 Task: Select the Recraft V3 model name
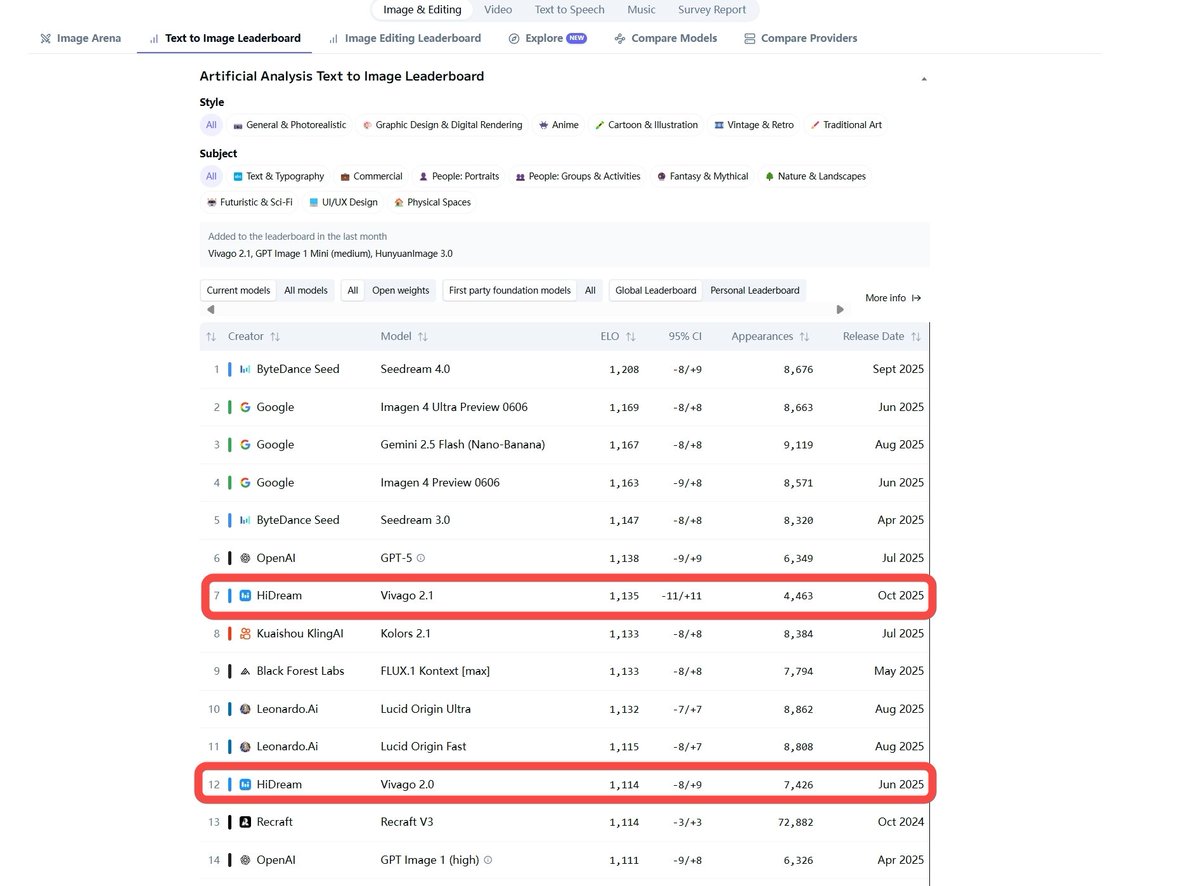pyautogui.click(x=407, y=822)
